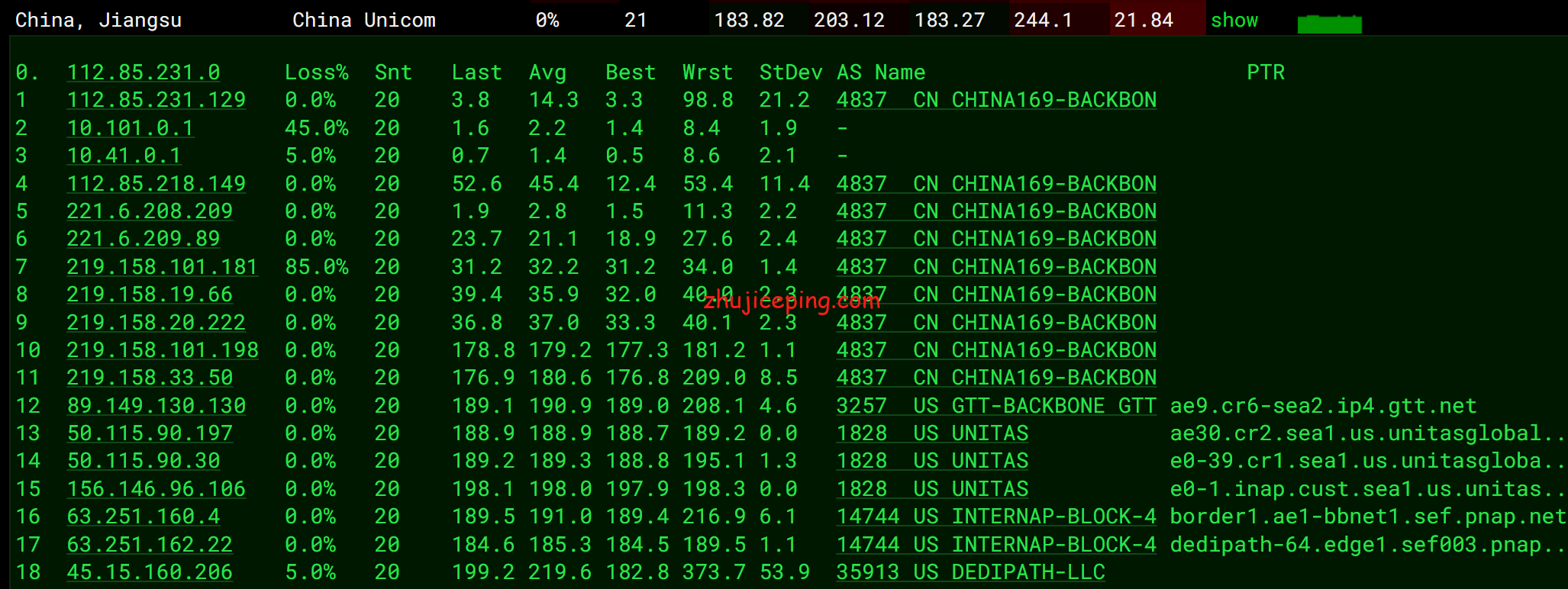Open IP link 63.251.160.4

[144, 517]
